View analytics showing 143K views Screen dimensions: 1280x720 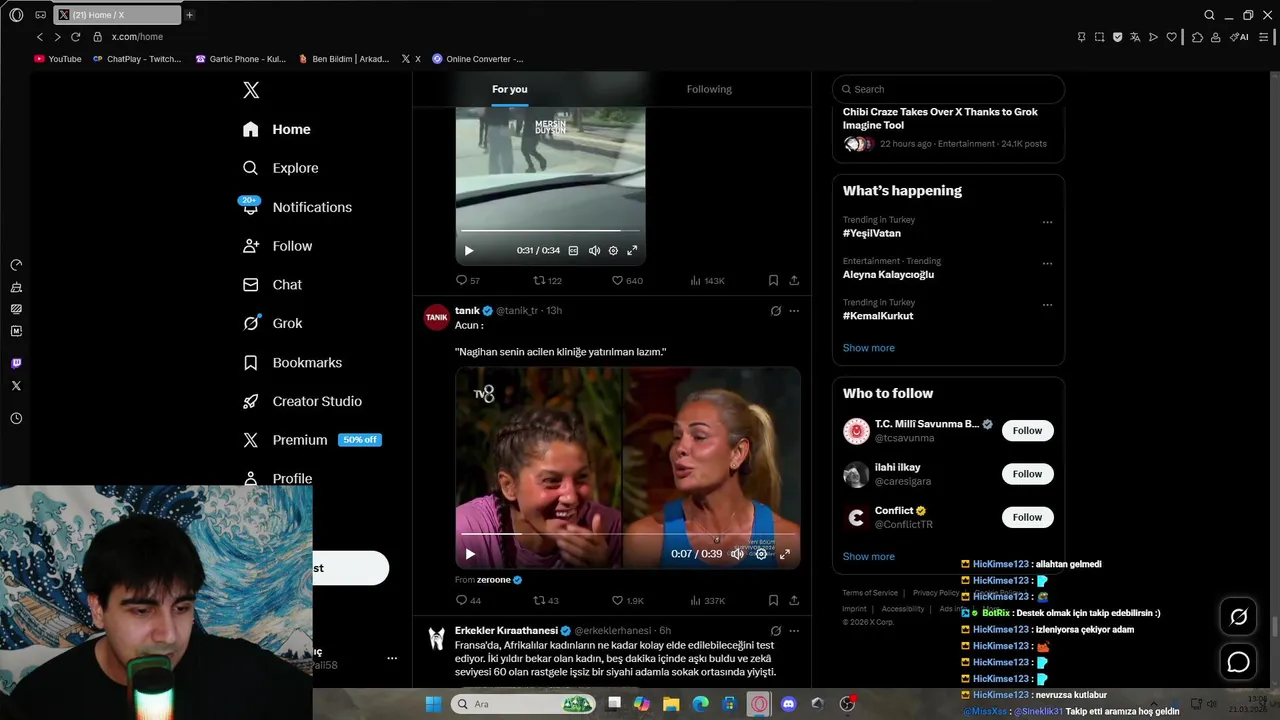click(707, 281)
